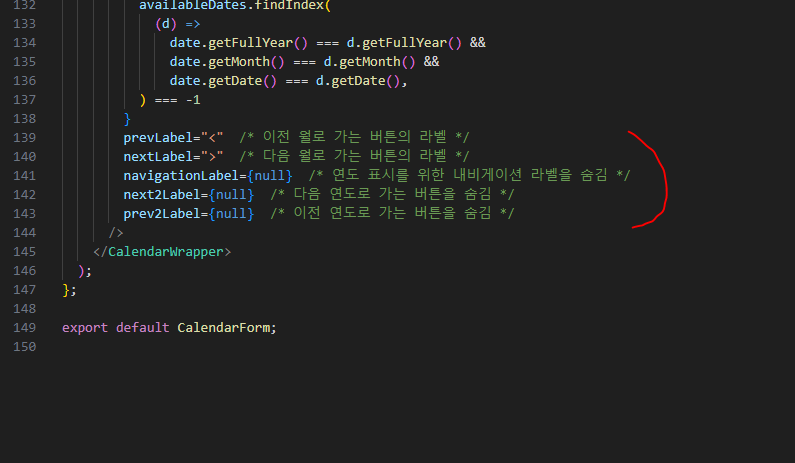
Task: Click the comment on the prevLabel line
Action: pyautogui.click(x=354, y=137)
